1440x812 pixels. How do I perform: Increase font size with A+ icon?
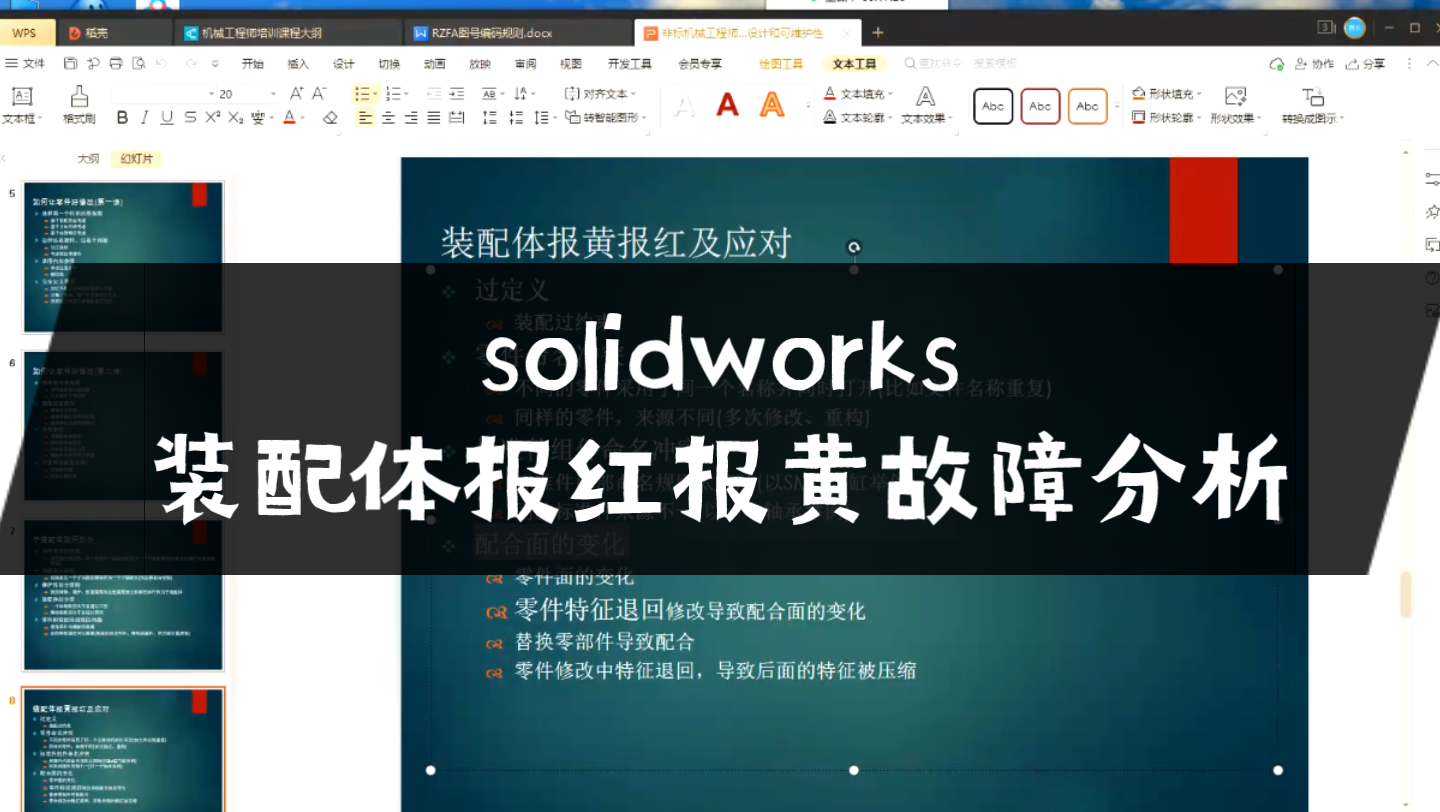[297, 93]
